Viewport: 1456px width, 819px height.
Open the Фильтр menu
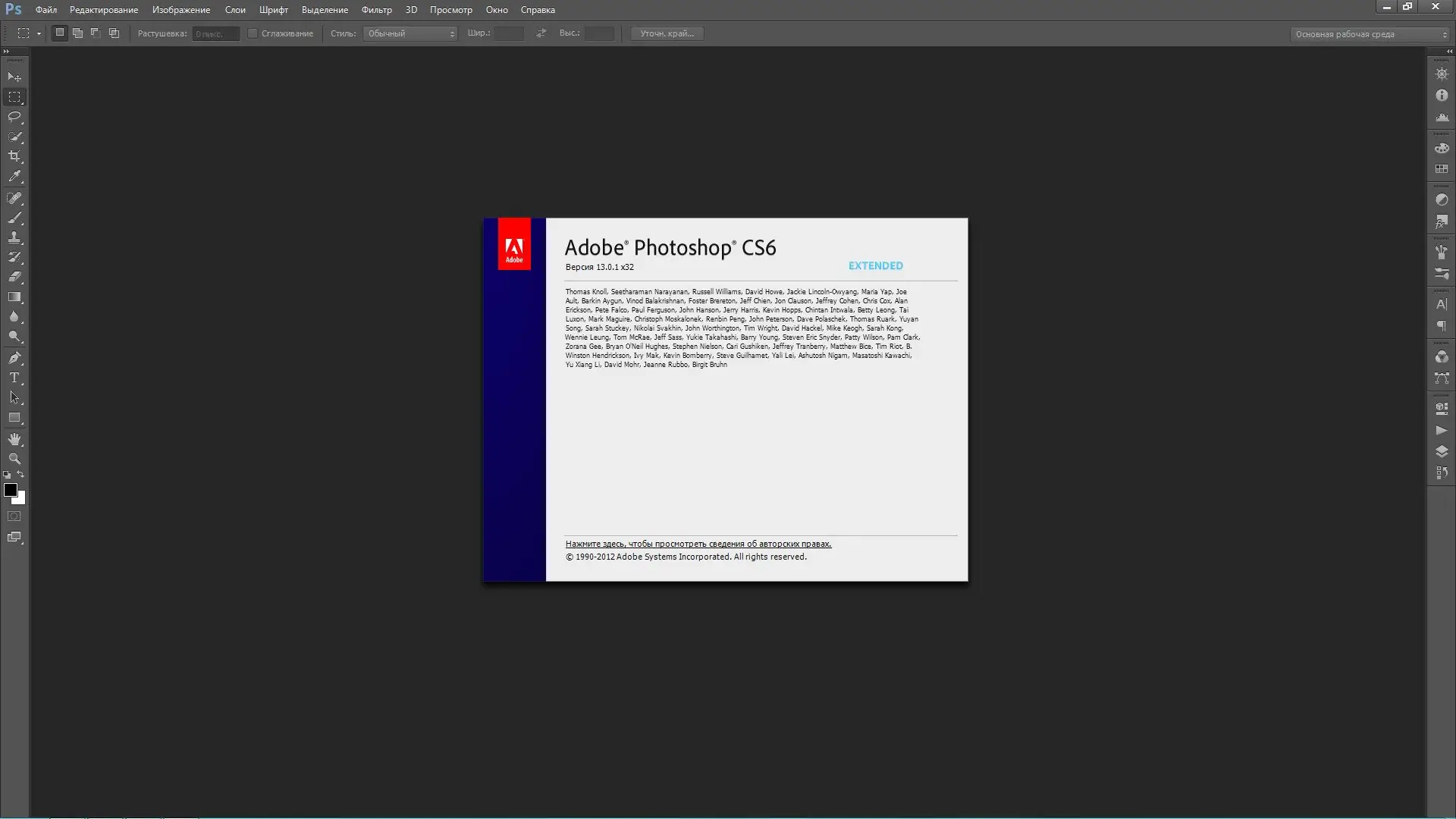pos(377,10)
